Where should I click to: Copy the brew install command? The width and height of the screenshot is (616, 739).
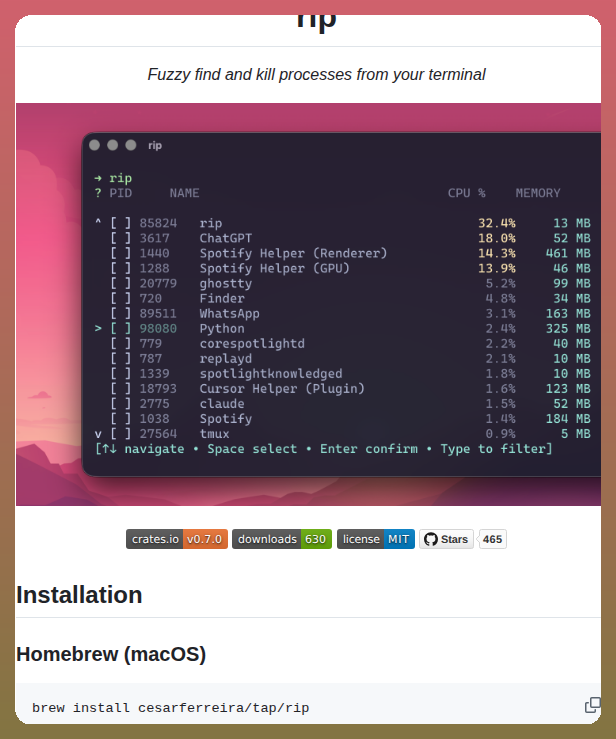click(x=592, y=705)
